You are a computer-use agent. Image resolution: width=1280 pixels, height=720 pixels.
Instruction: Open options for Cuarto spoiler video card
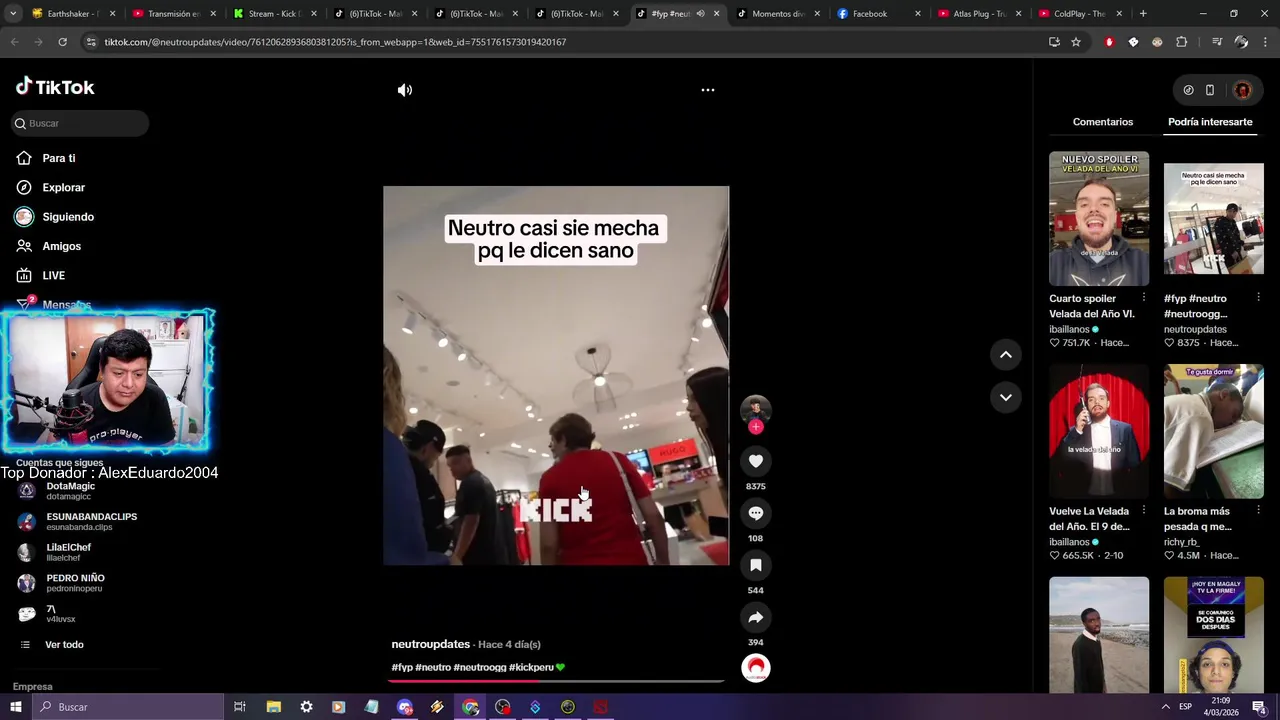pyautogui.click(x=1144, y=298)
